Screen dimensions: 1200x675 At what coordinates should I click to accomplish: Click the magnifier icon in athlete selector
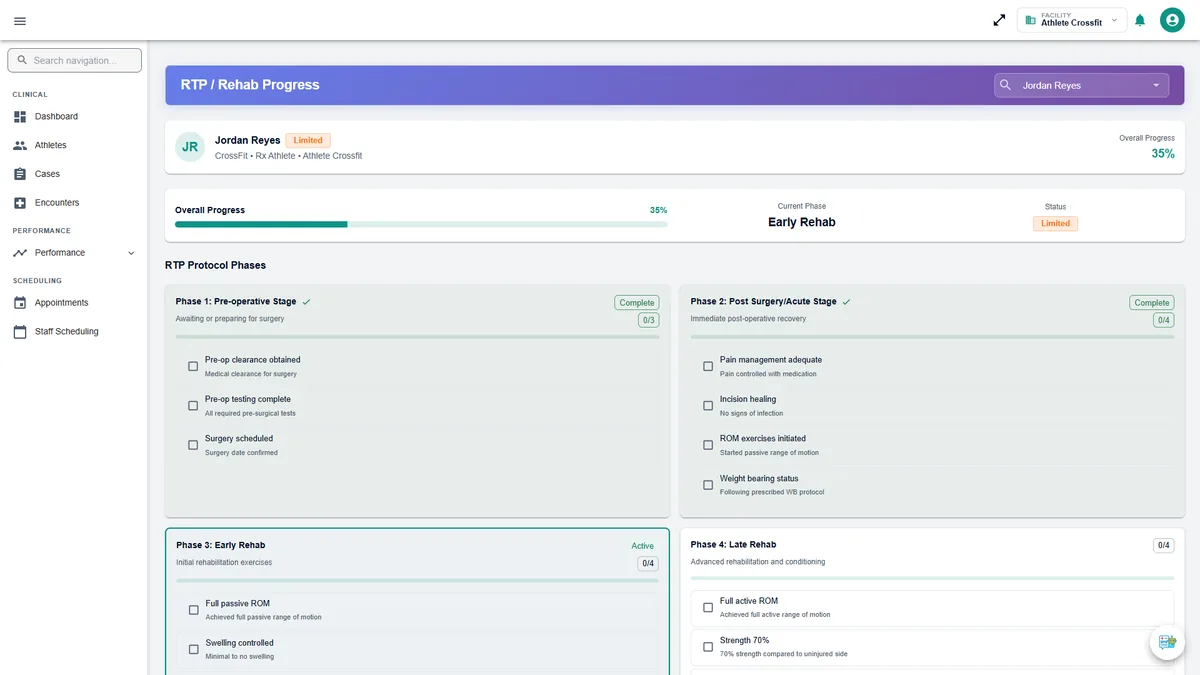[1006, 85]
